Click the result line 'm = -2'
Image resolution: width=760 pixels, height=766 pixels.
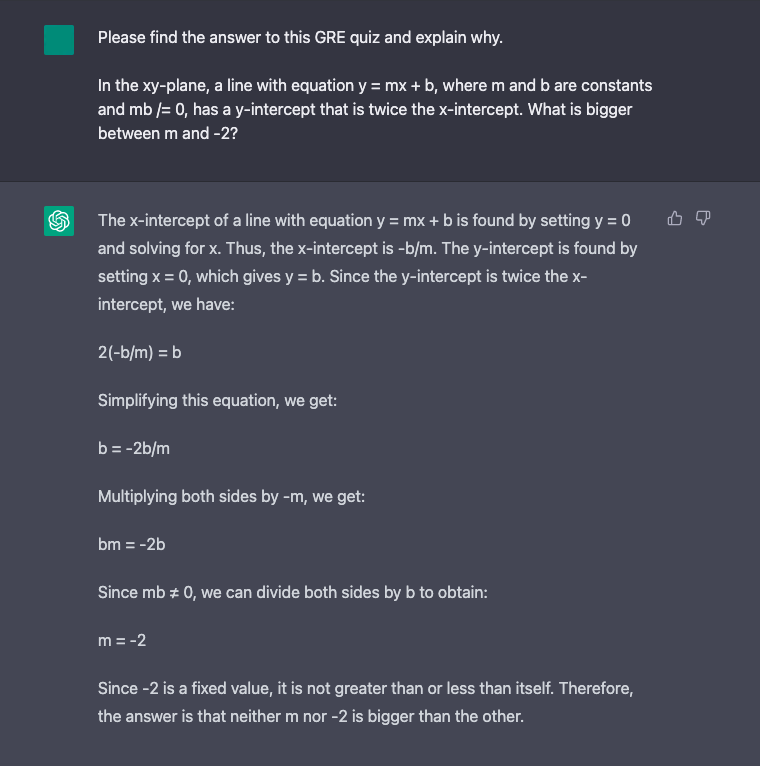(x=122, y=640)
